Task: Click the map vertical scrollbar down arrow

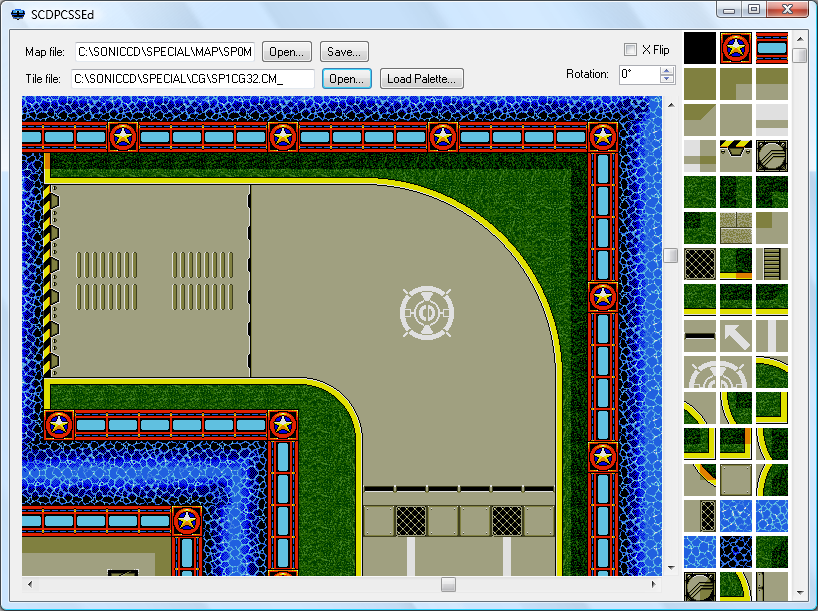Action: [671, 568]
